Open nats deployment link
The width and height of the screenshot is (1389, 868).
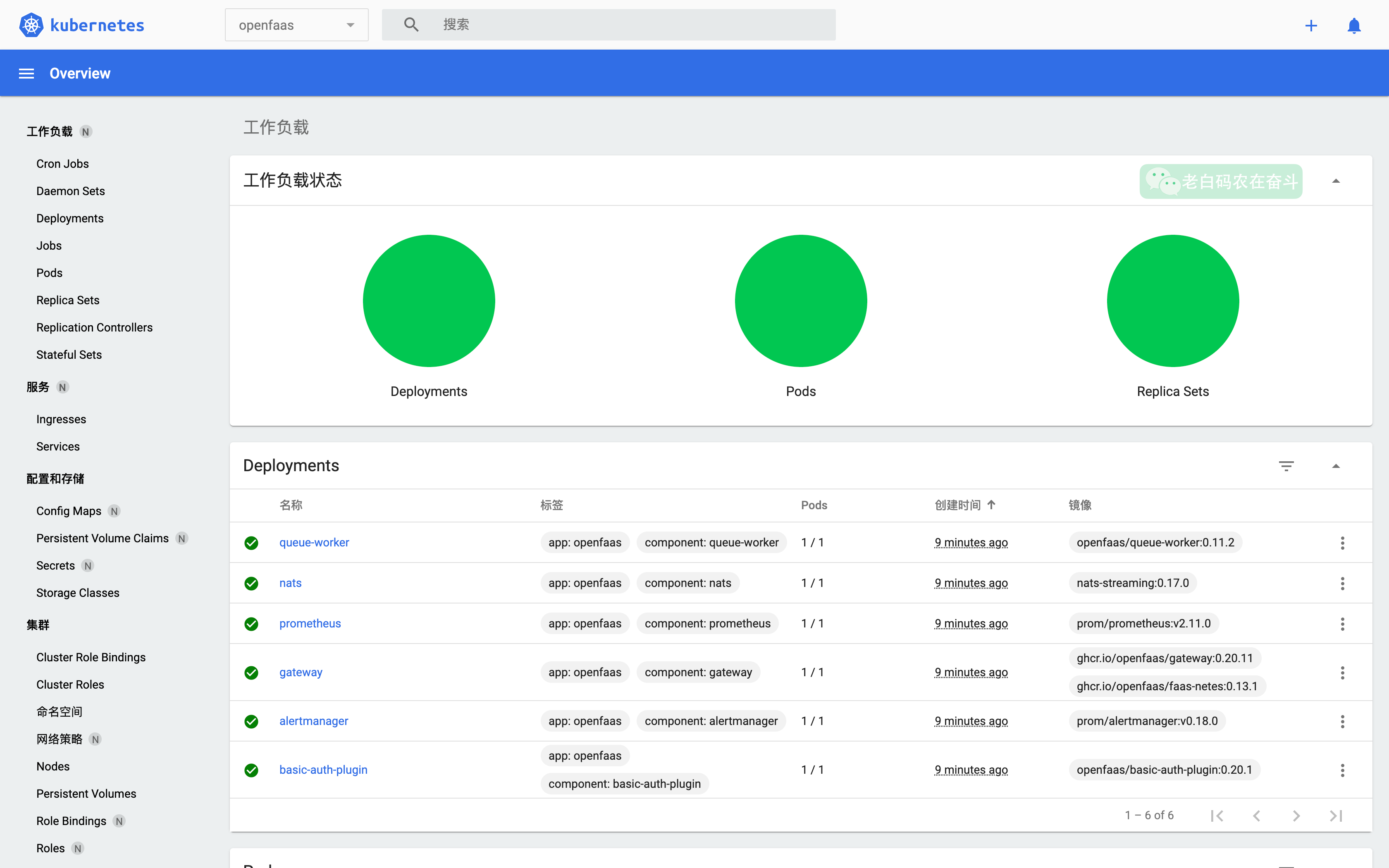click(291, 583)
